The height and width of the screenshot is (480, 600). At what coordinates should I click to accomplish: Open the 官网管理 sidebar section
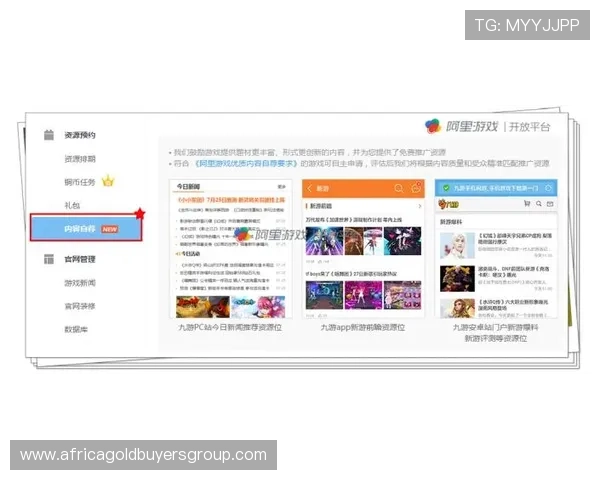(80, 259)
